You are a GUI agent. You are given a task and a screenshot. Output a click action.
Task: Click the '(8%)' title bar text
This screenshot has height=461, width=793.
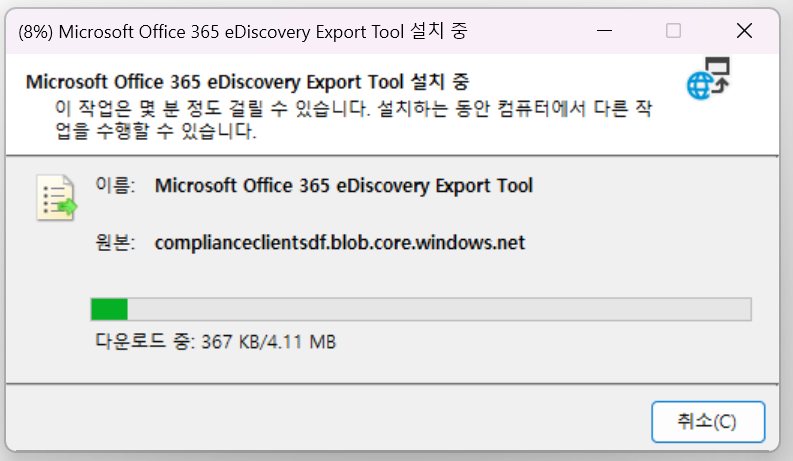(x=35, y=32)
